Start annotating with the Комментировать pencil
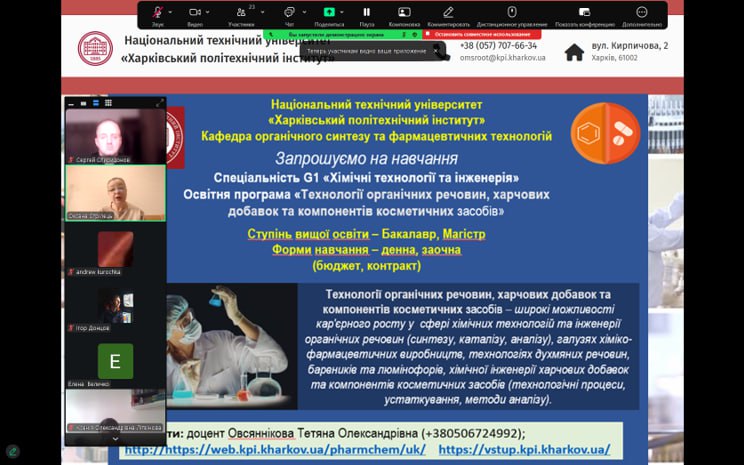Image resolution: width=744 pixels, height=465 pixels. pos(448,12)
